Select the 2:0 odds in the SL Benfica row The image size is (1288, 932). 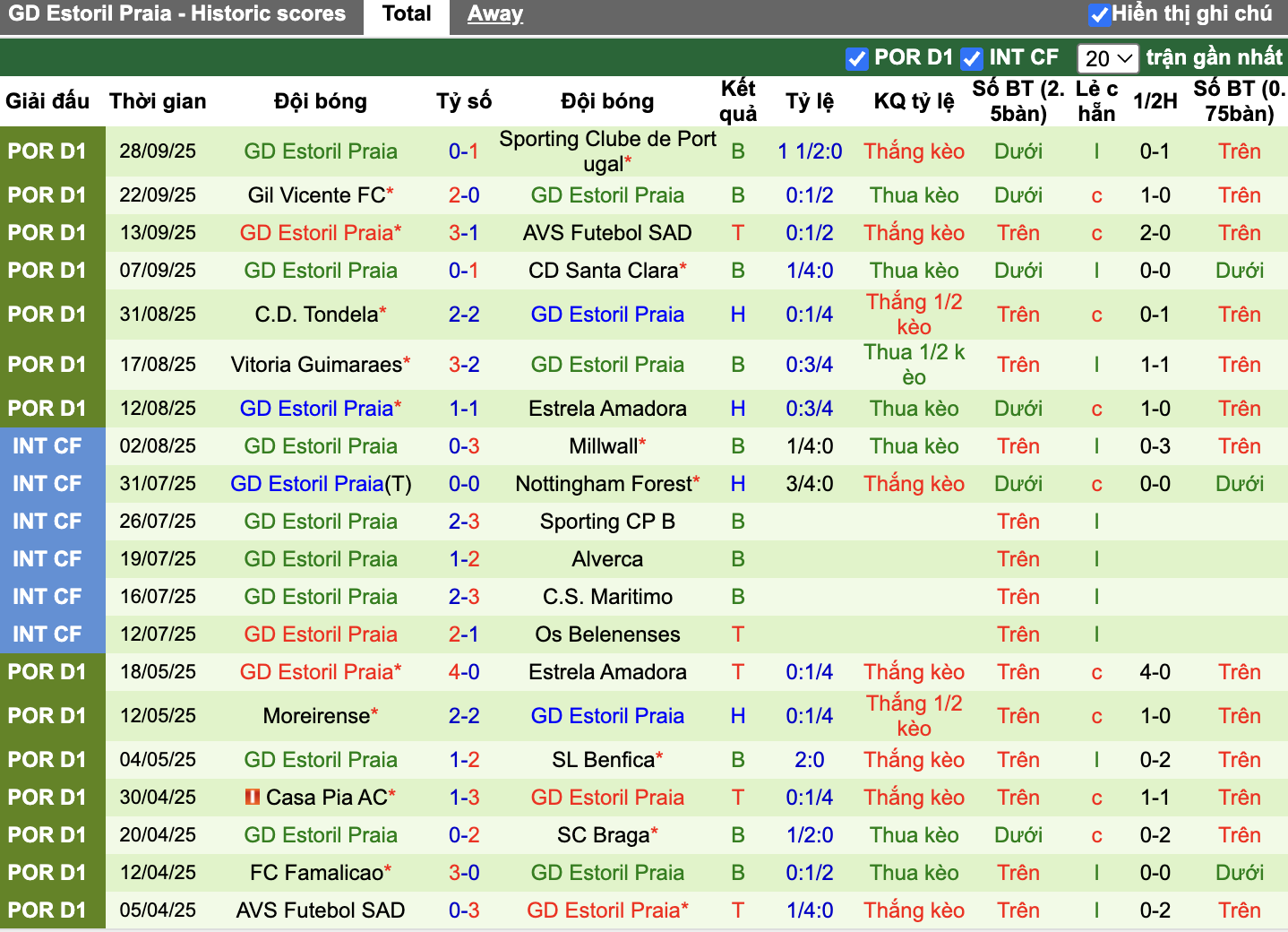[810, 760]
